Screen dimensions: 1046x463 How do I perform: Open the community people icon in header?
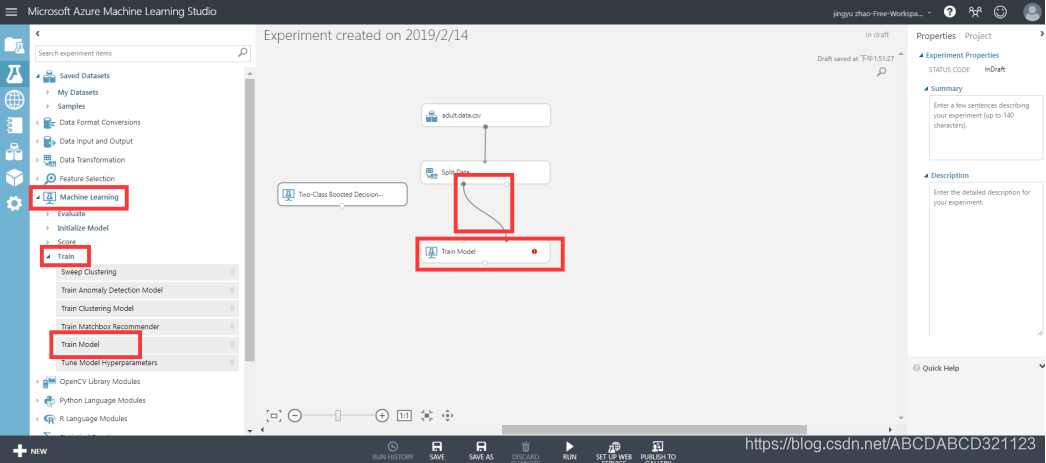click(975, 12)
